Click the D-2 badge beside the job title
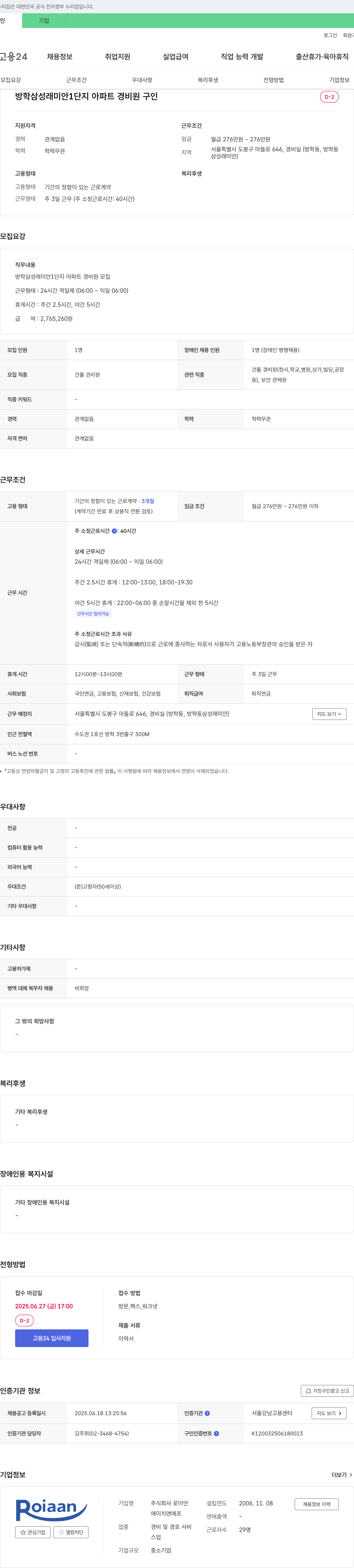This screenshot has height=1568, width=354. 329,97
